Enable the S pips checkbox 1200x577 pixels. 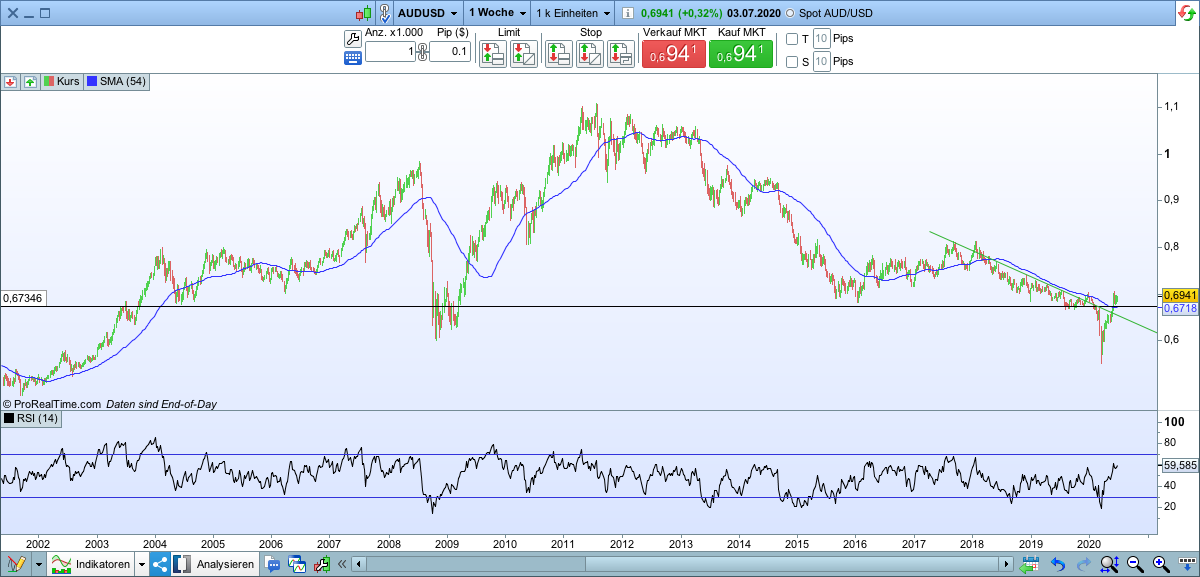click(x=792, y=61)
